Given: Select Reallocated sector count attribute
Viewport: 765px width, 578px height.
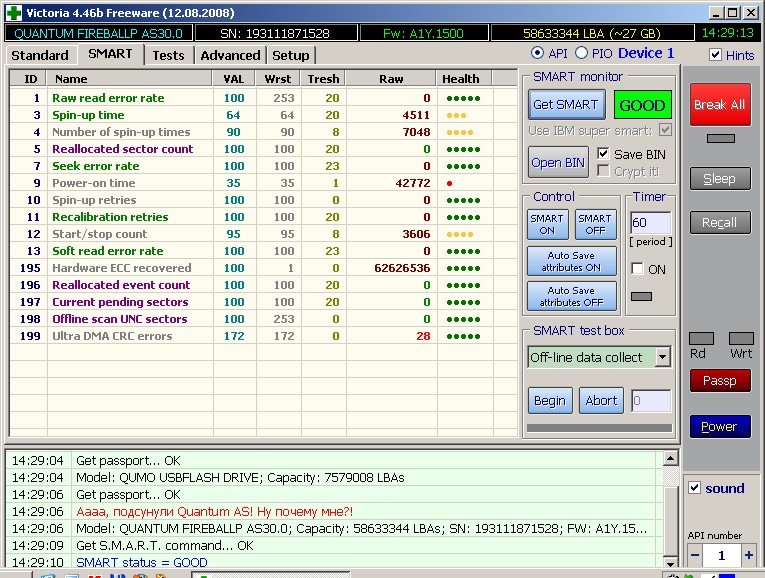Looking at the screenshot, I should (263, 149).
